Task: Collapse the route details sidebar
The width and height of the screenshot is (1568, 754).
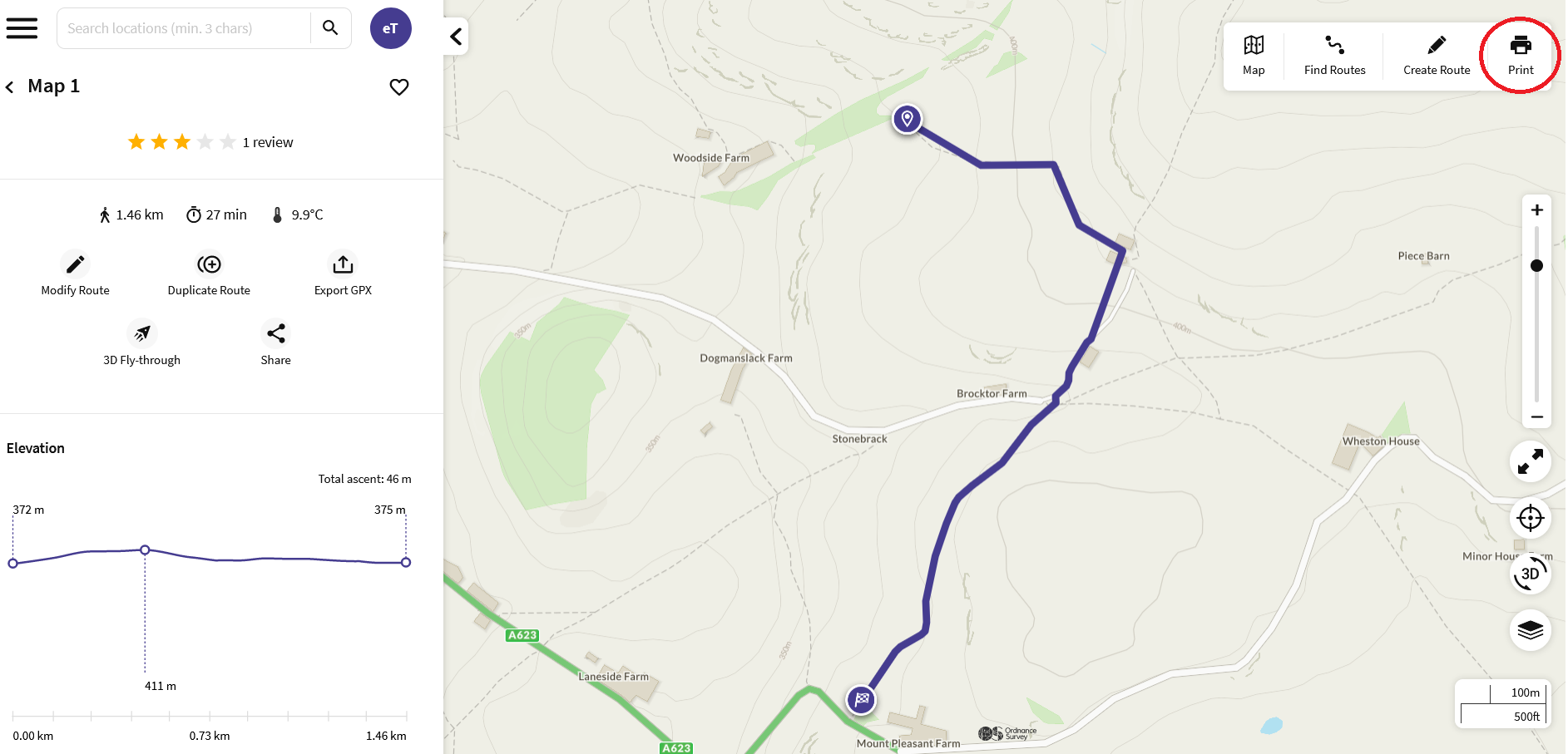Action: click(455, 37)
